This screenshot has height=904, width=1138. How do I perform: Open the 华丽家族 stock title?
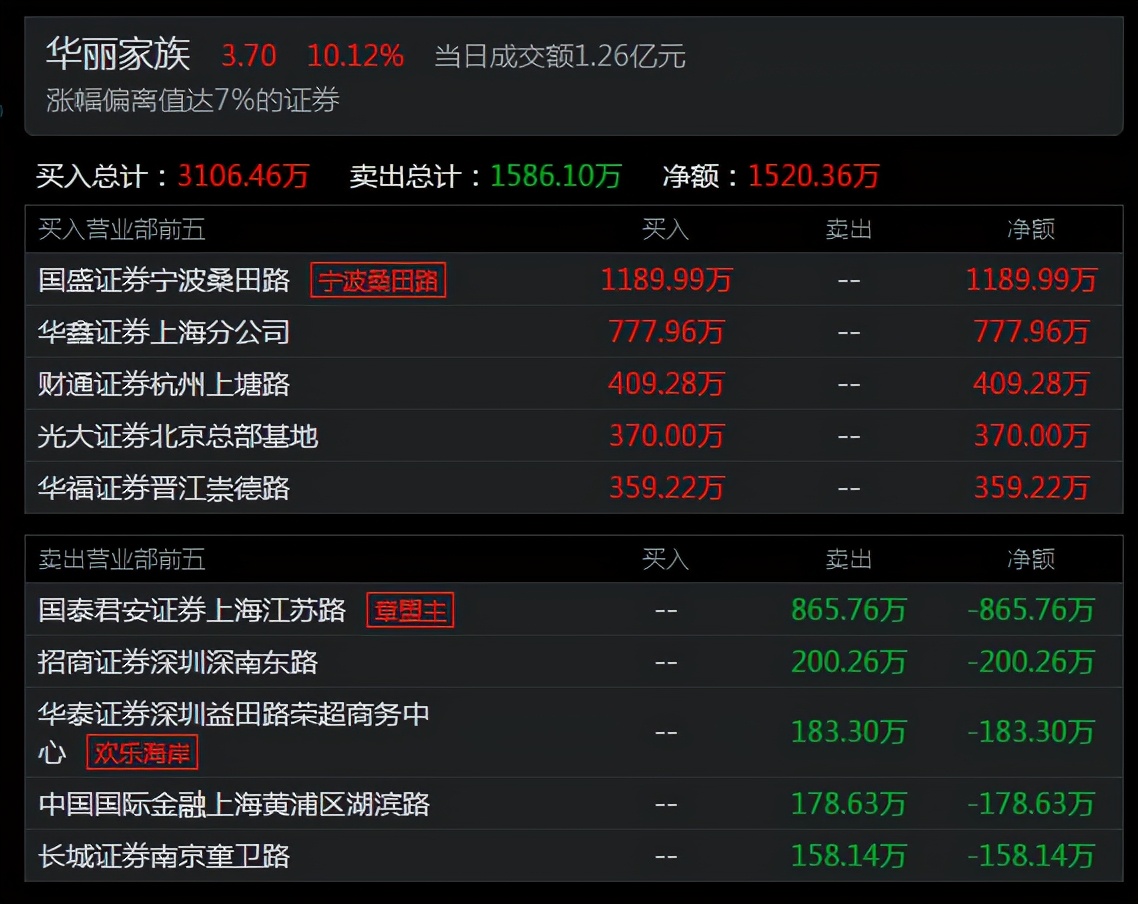pos(118,54)
